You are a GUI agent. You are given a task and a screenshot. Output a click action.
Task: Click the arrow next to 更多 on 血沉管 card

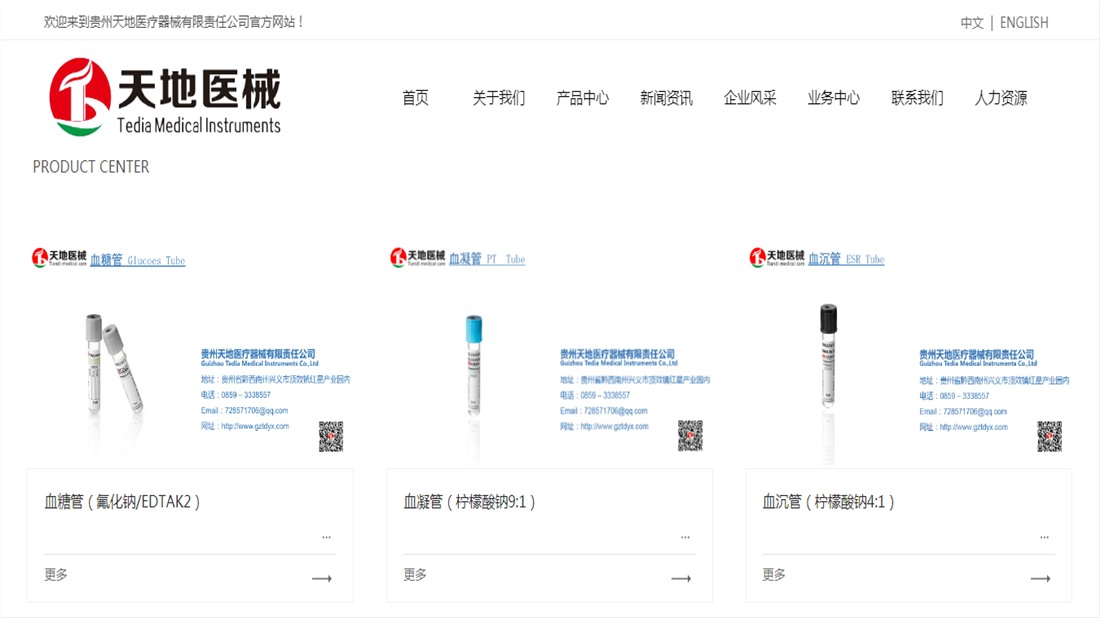click(1040, 578)
